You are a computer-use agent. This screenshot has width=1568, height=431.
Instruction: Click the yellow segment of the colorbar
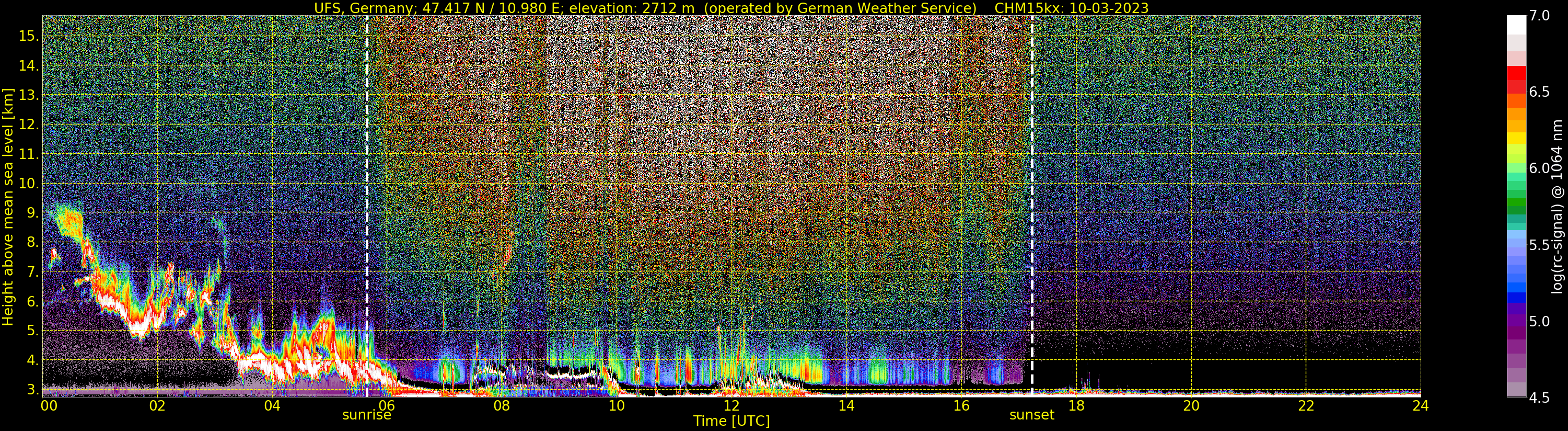click(x=1516, y=139)
